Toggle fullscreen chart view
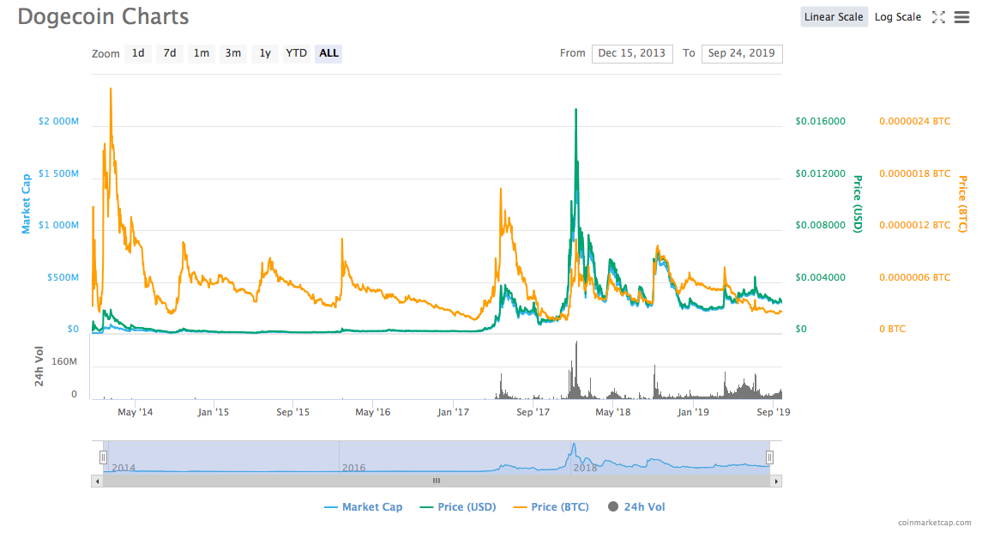Image resolution: width=1000 pixels, height=533 pixels. 938,17
